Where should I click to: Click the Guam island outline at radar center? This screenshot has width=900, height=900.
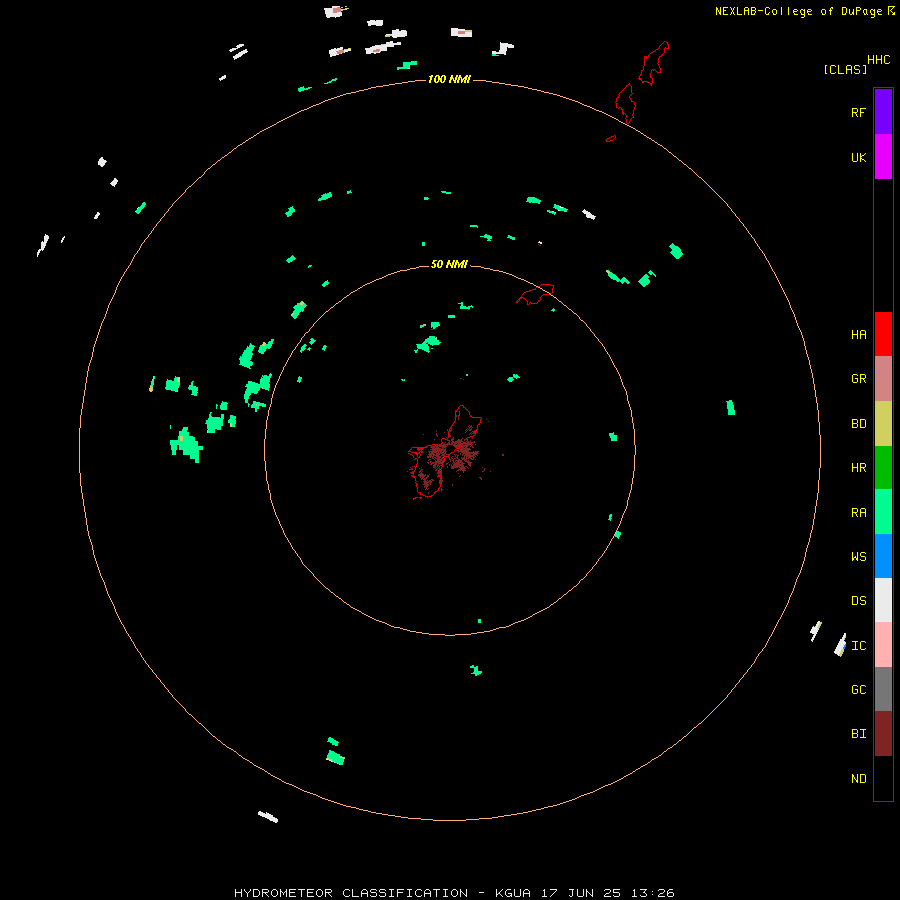click(x=445, y=453)
